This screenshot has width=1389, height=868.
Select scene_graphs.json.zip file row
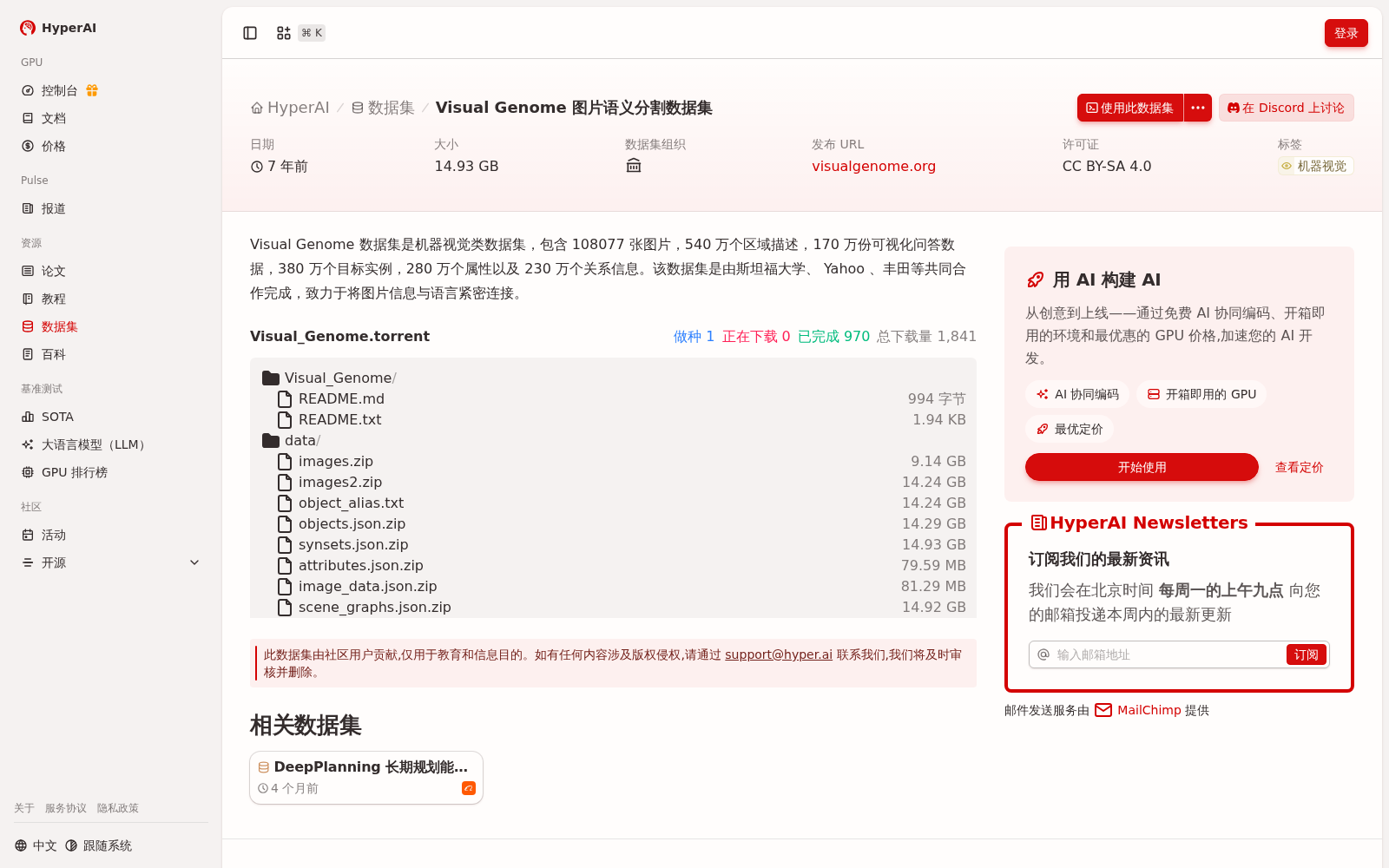click(613, 607)
